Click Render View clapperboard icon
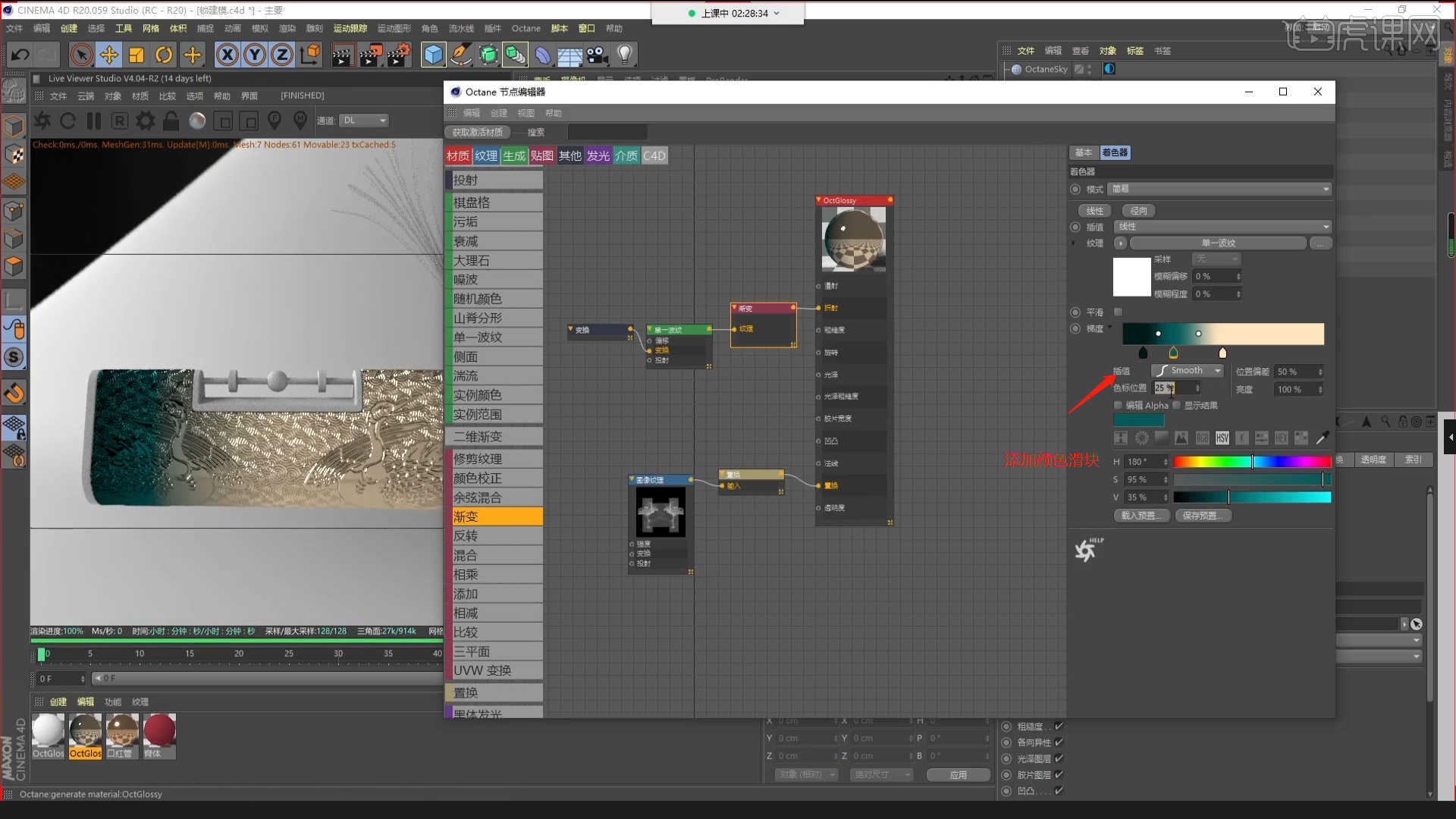 pos(342,55)
